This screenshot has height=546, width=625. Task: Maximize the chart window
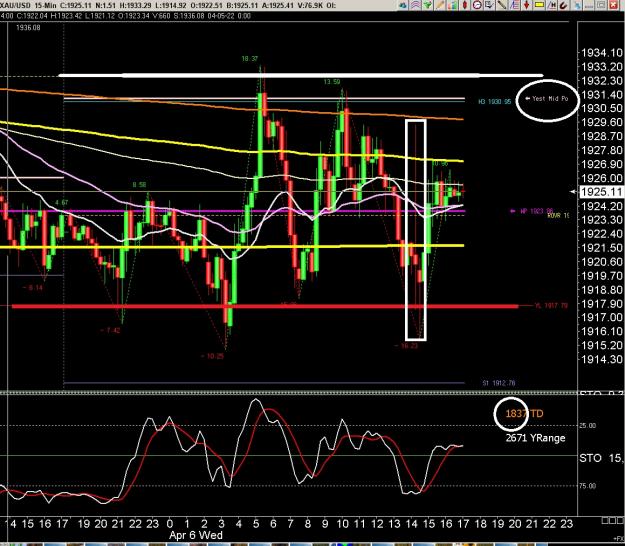tap(601, 5)
